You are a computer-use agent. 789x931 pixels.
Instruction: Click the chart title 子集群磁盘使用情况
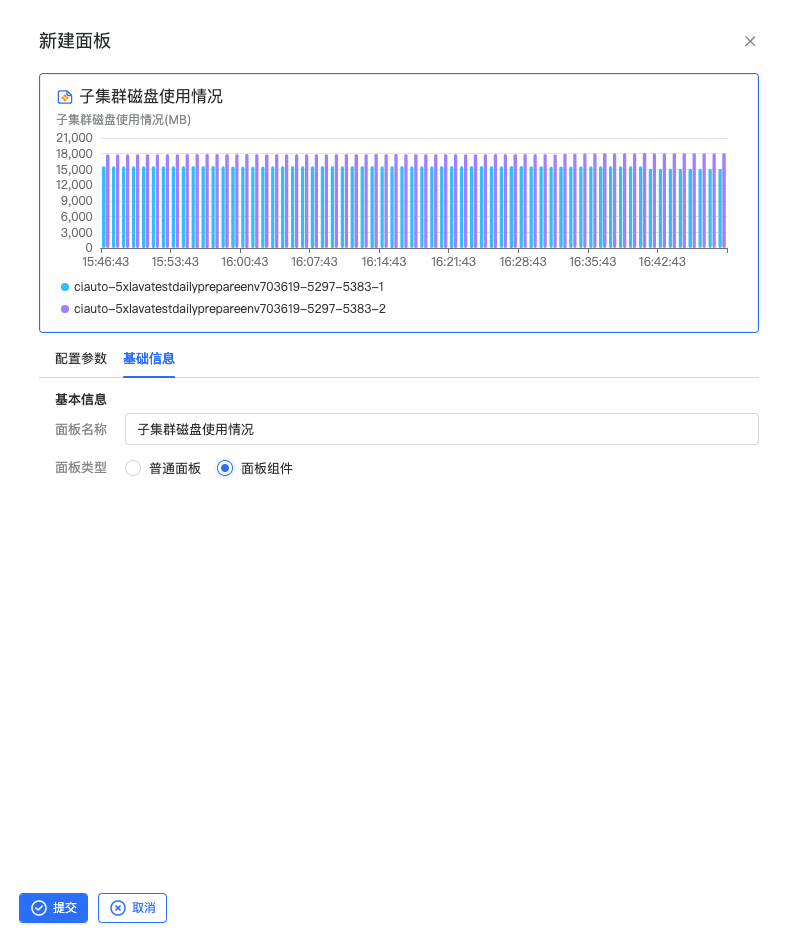click(x=151, y=97)
